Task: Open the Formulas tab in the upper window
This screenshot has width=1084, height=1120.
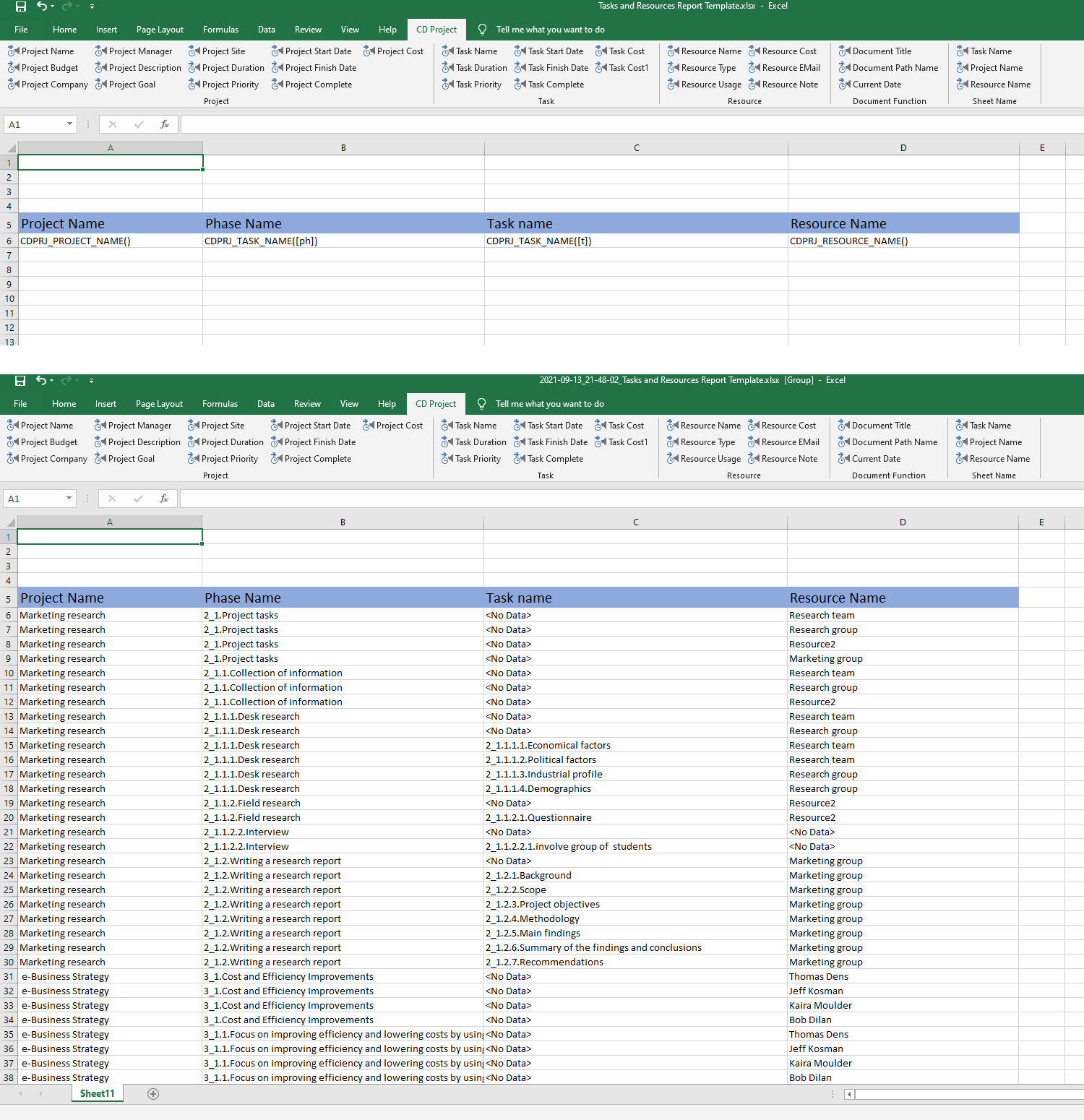Action: (x=220, y=30)
